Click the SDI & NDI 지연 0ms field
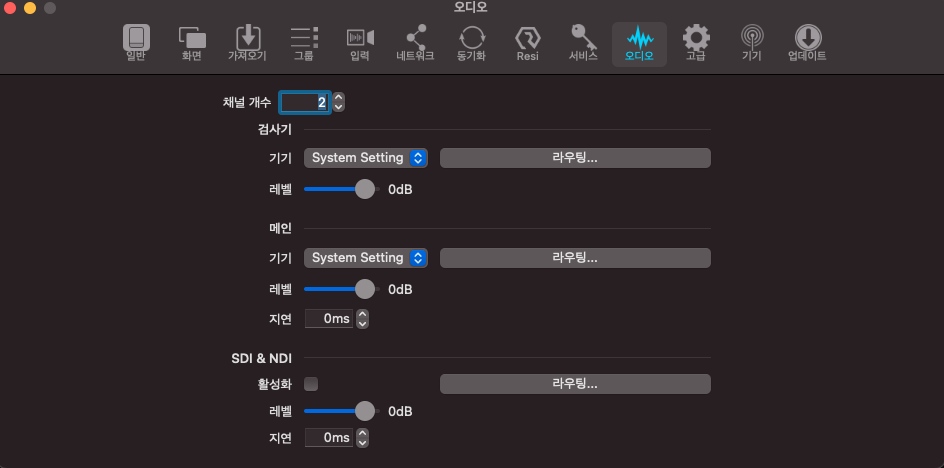 pos(329,437)
